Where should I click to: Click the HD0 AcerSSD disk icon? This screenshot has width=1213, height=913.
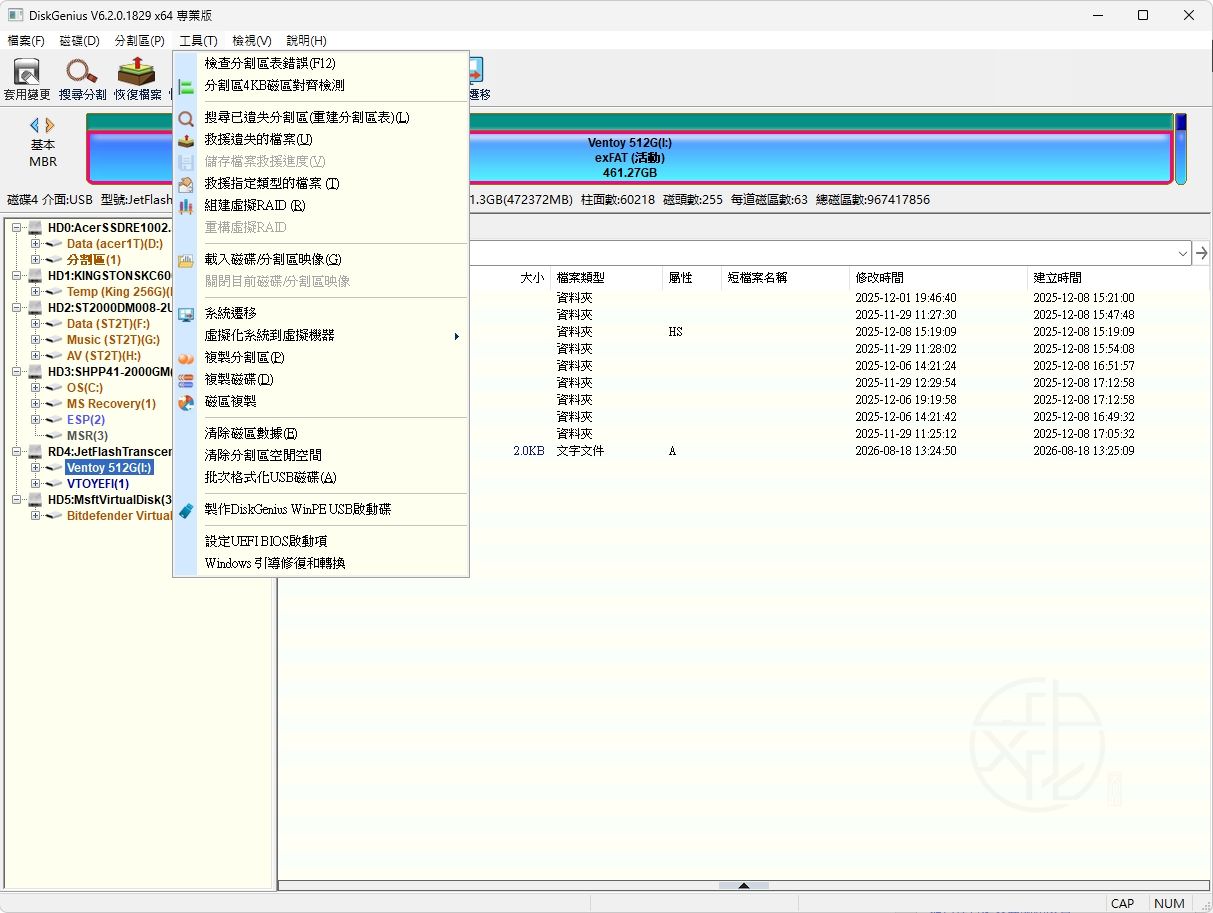point(36,228)
